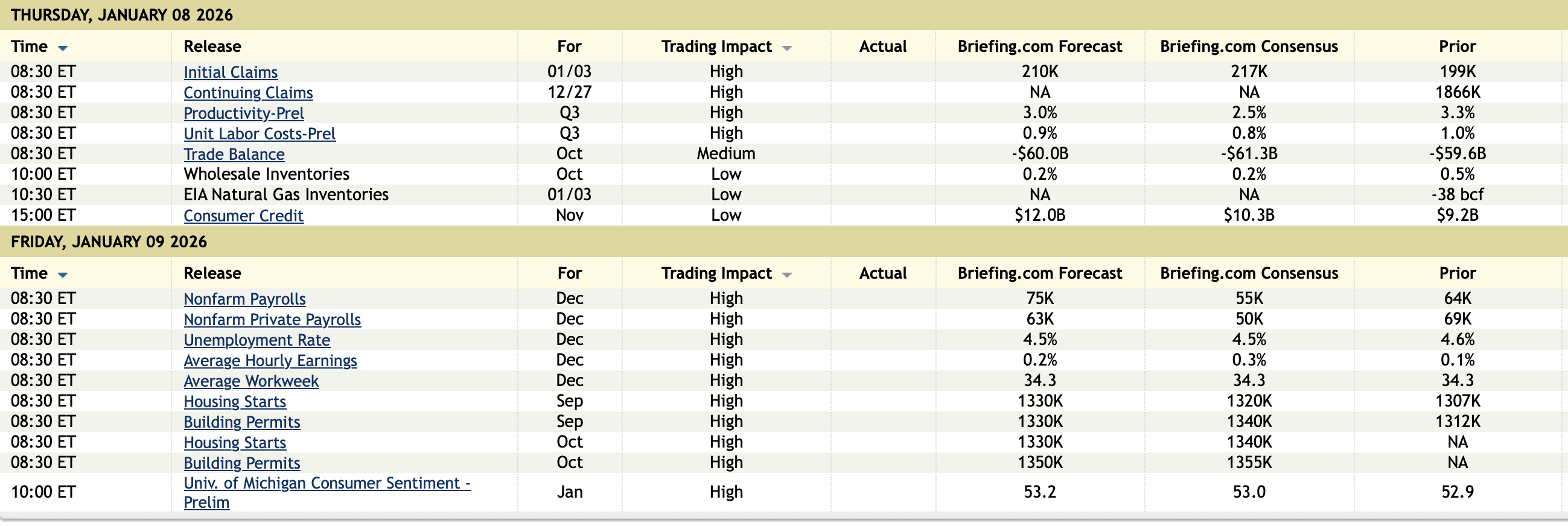
Task: Open Building Permits link for Oct
Action: coord(241,464)
